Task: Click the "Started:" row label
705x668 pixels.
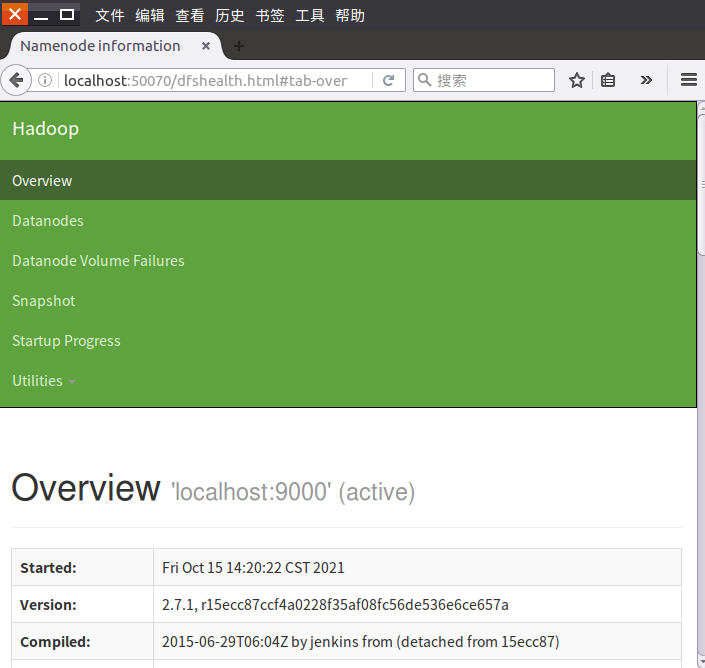Action: tap(49, 568)
